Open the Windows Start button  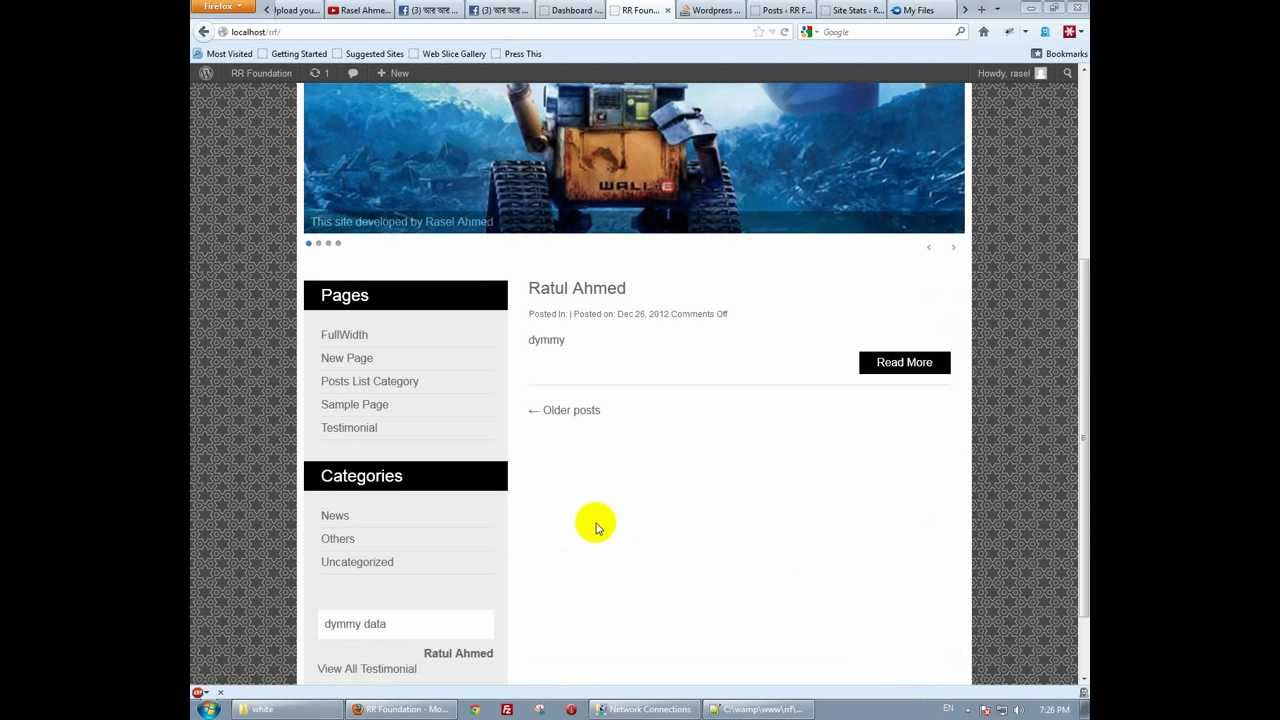tap(209, 709)
